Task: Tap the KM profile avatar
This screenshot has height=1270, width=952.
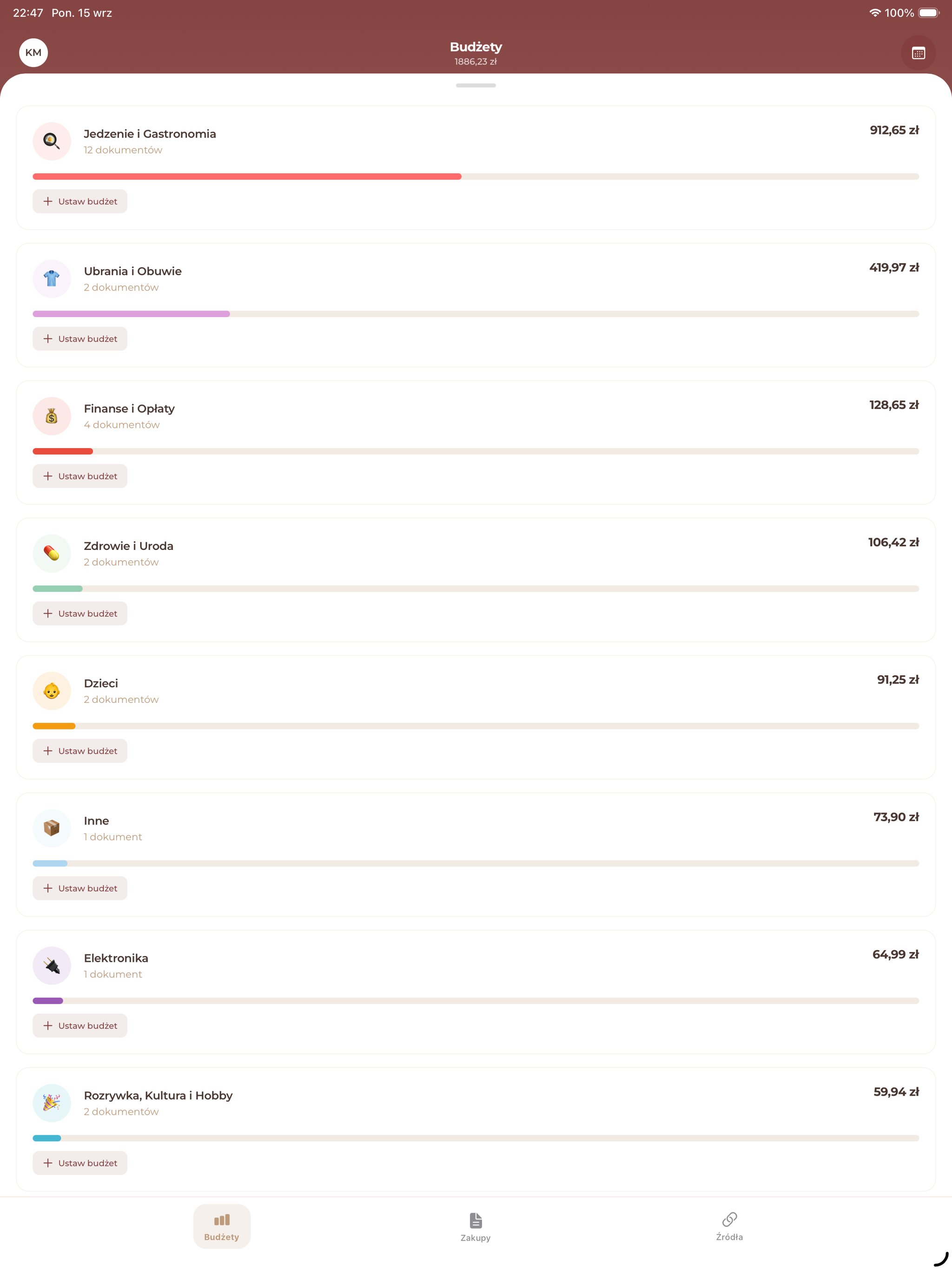Action: tap(33, 53)
